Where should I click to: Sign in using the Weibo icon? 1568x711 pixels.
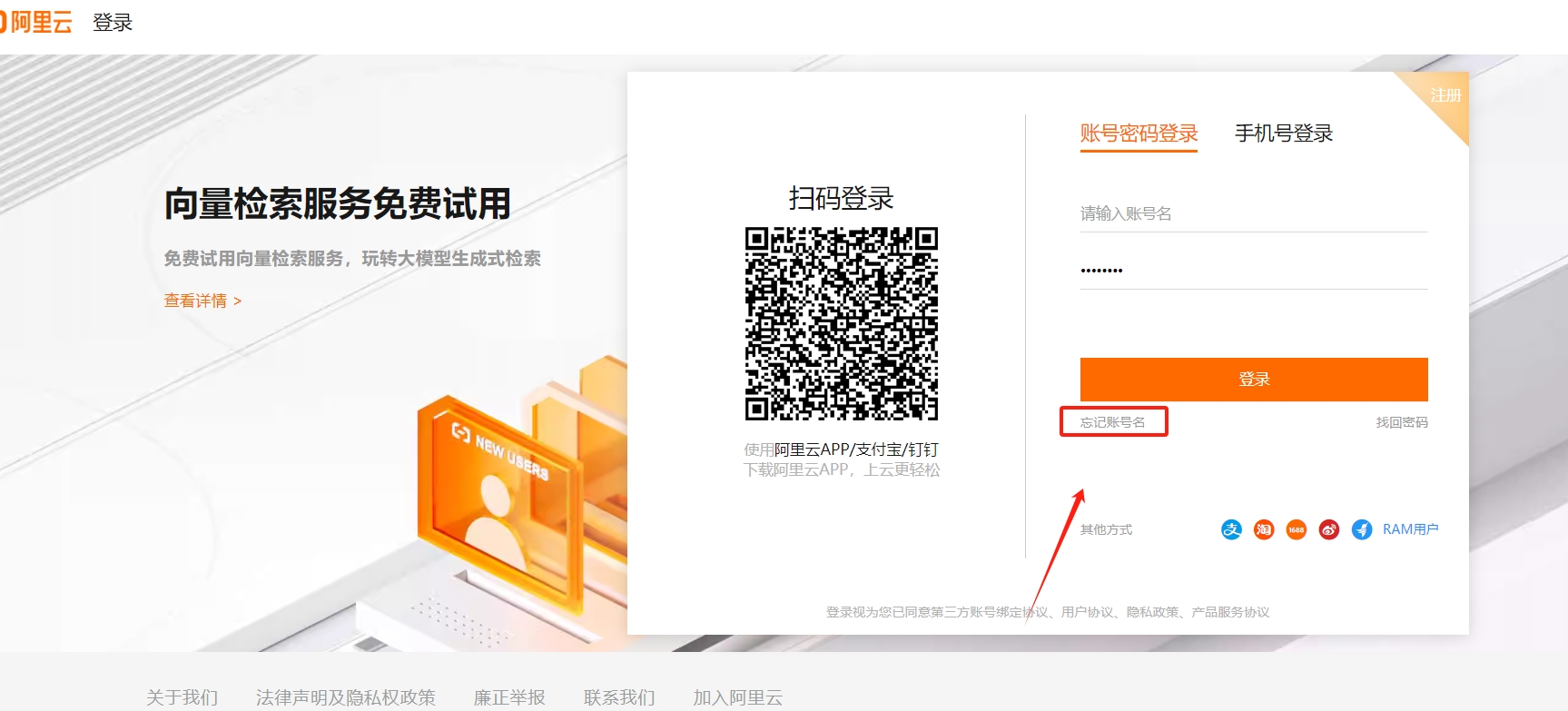(1329, 529)
